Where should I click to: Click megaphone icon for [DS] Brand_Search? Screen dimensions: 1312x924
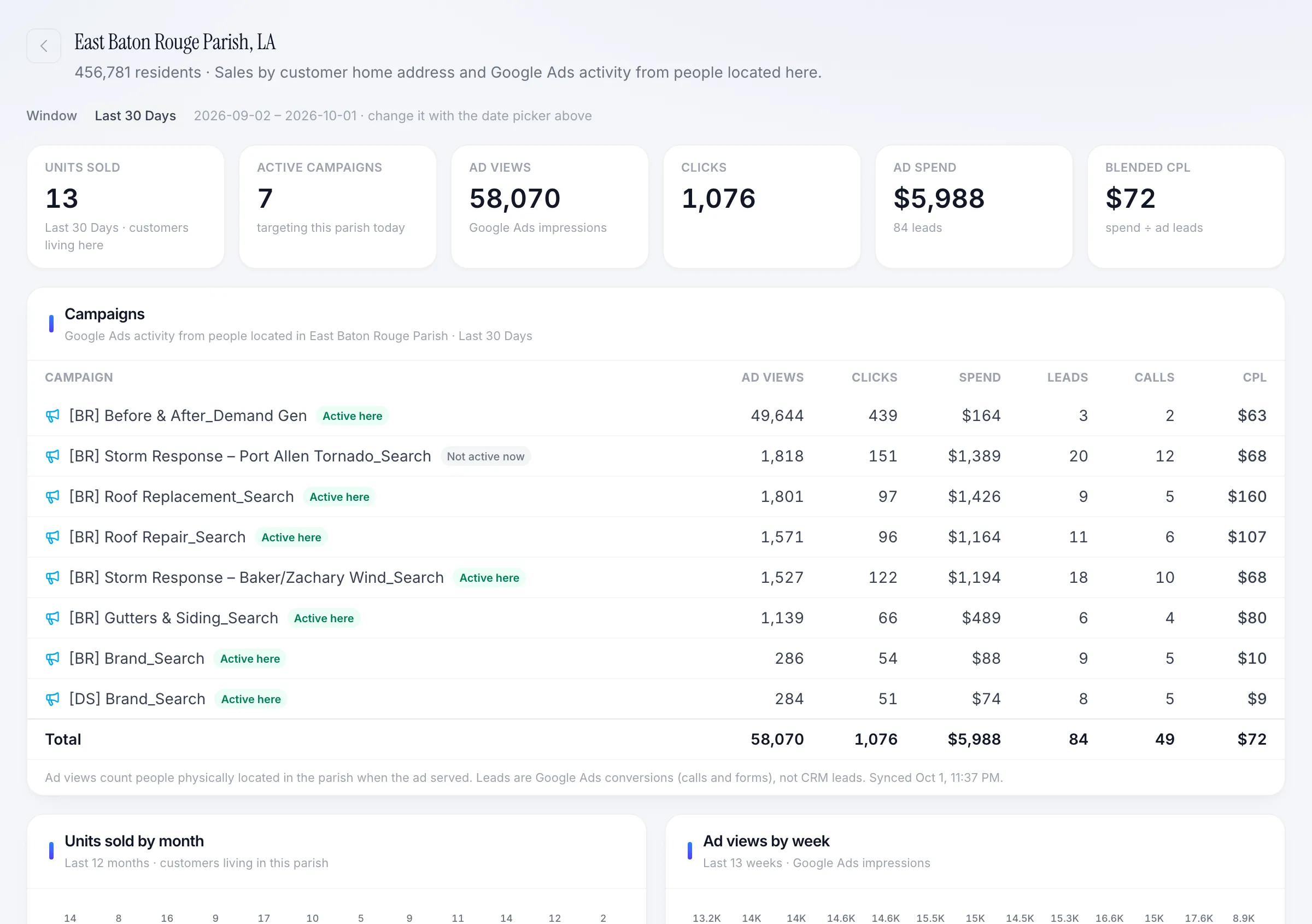(52, 699)
